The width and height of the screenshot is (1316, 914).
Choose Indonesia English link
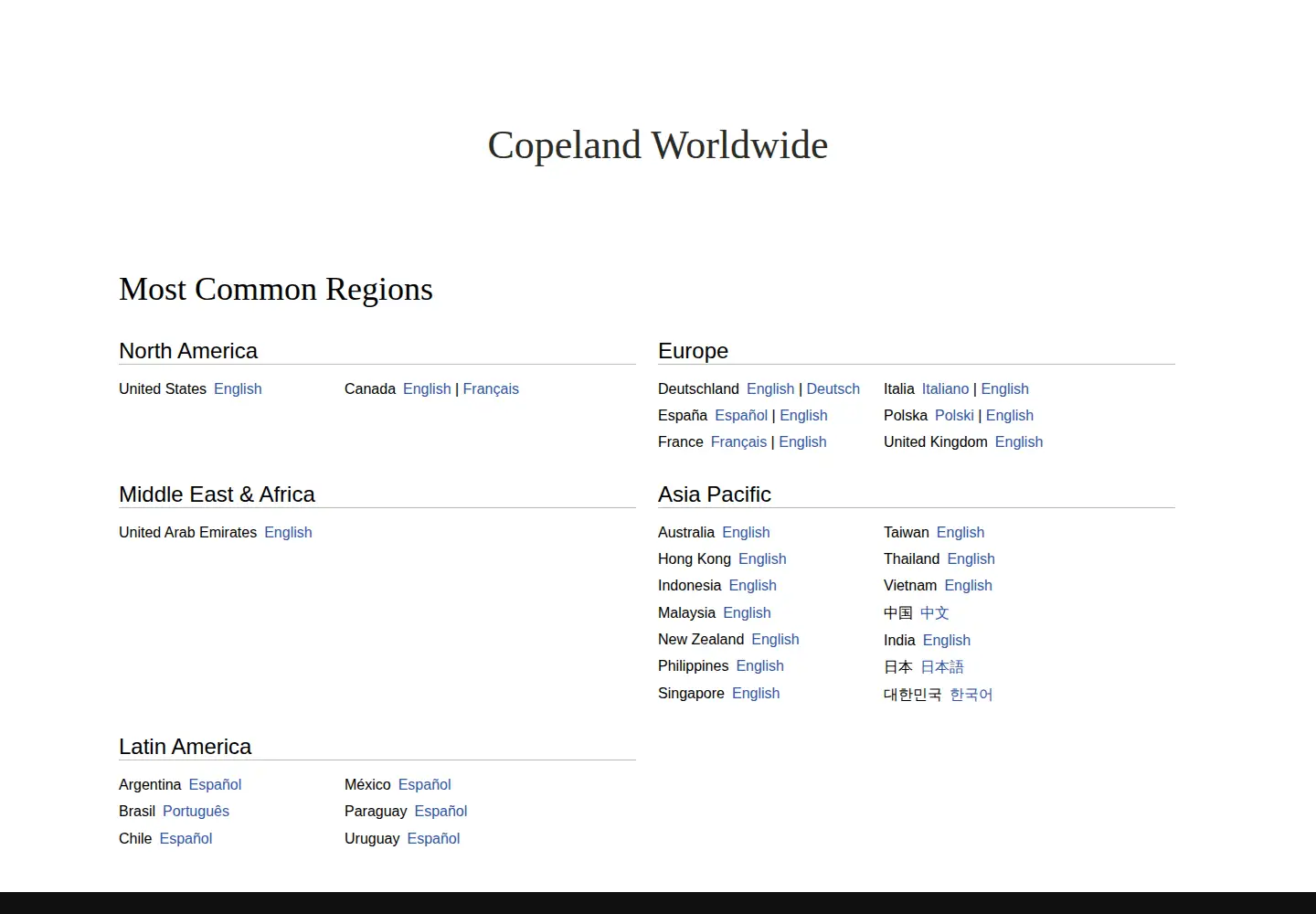point(752,585)
